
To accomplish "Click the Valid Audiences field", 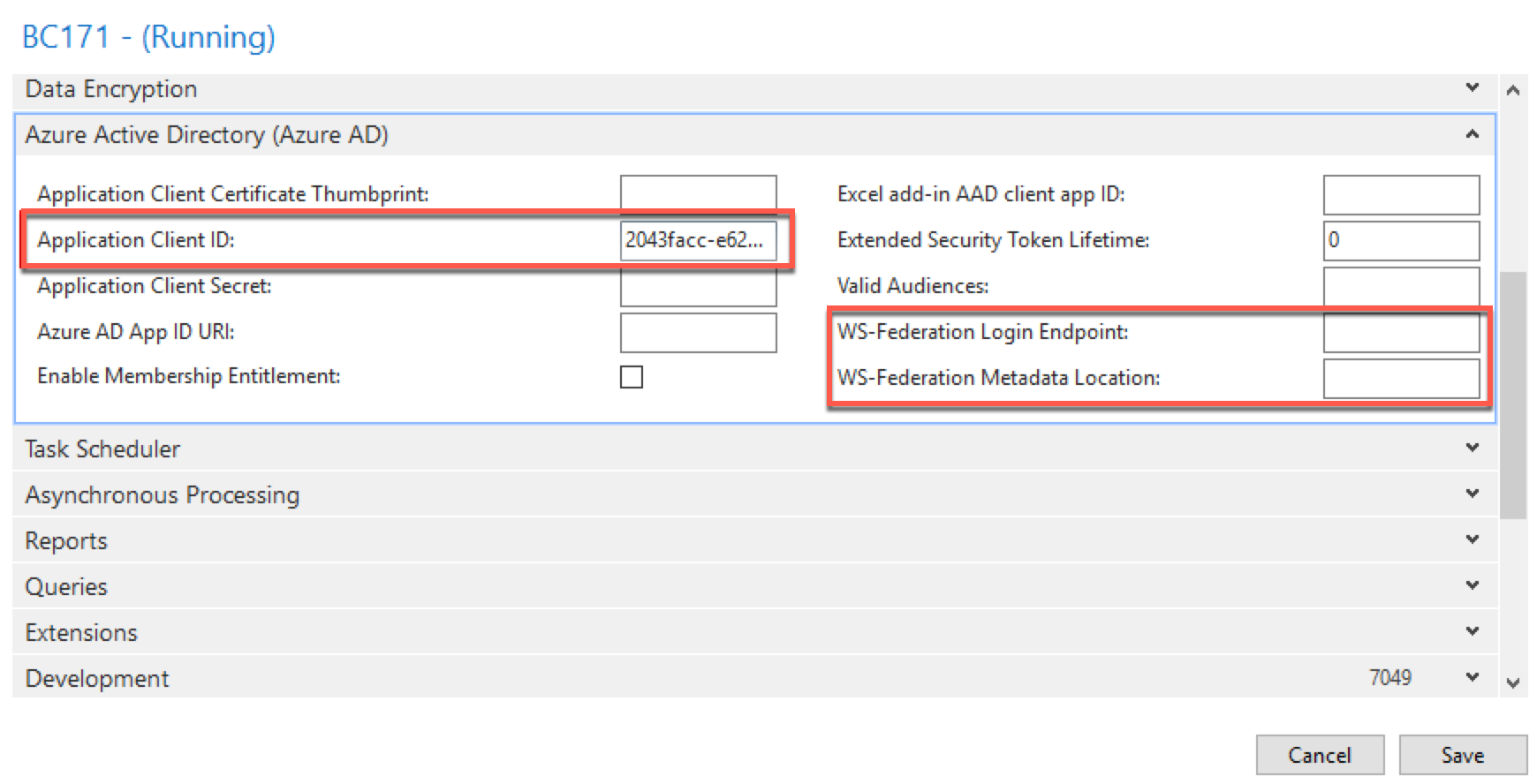I will pos(1401,286).
